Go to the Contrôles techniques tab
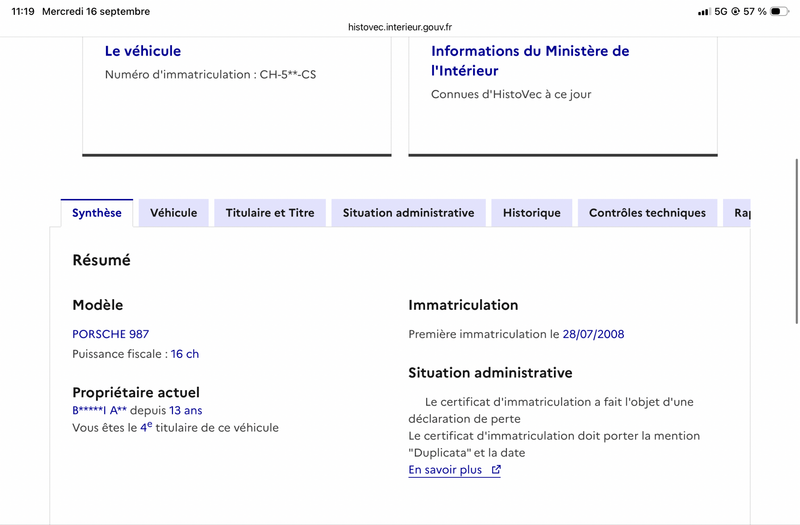 [x=647, y=213]
